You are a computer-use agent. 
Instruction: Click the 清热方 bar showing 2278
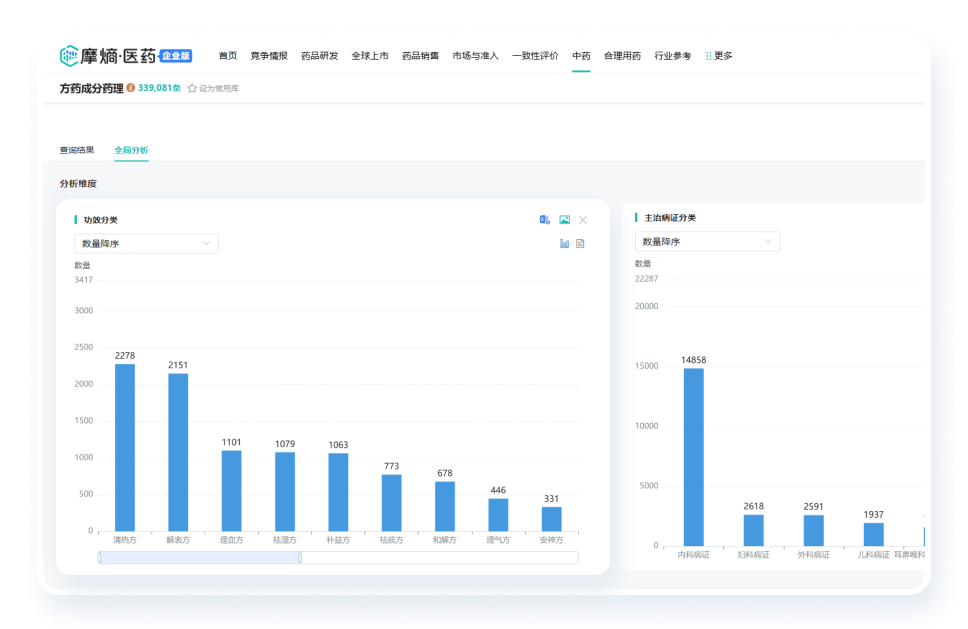click(x=125, y=448)
